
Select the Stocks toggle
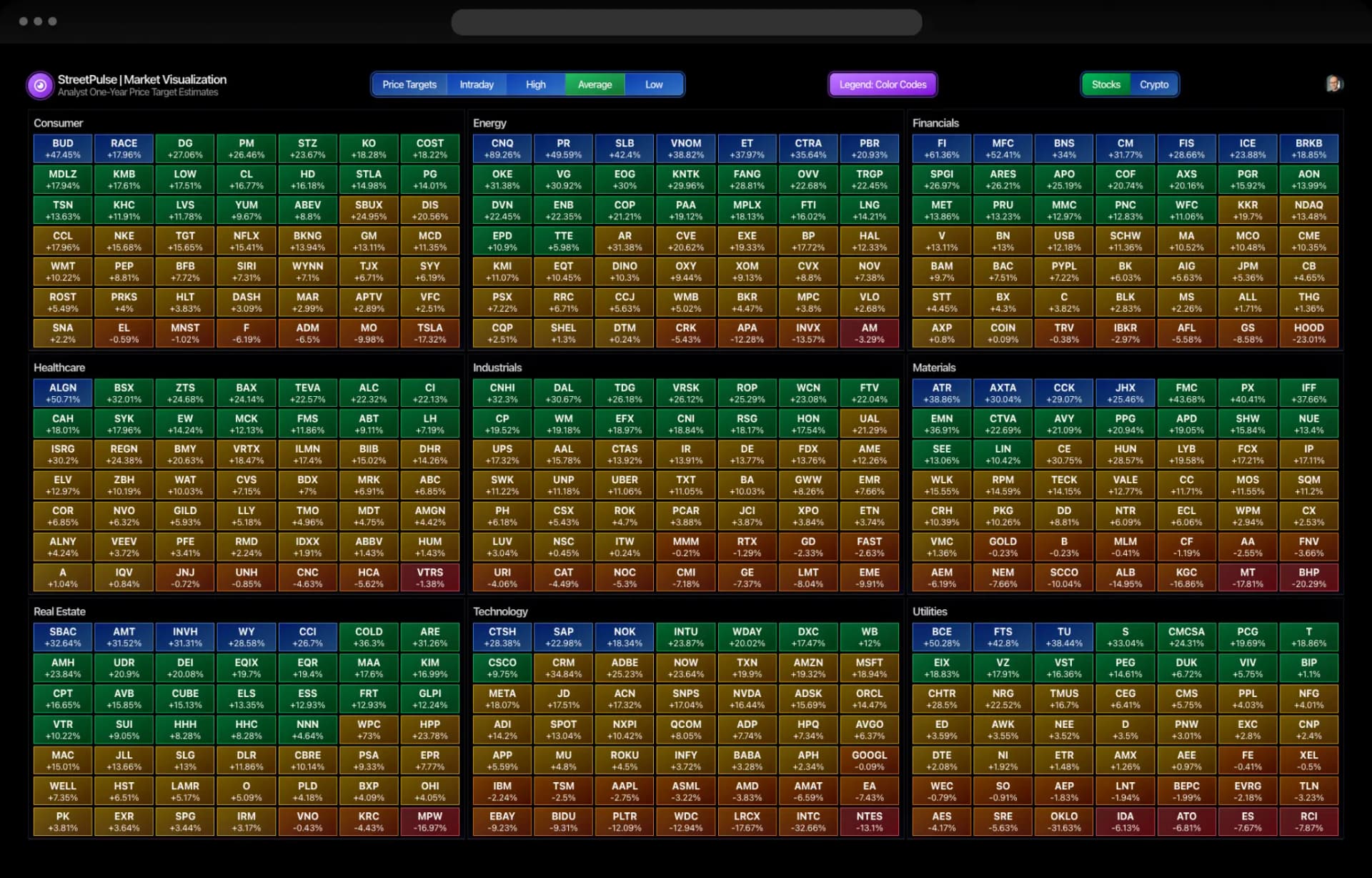click(x=1105, y=84)
